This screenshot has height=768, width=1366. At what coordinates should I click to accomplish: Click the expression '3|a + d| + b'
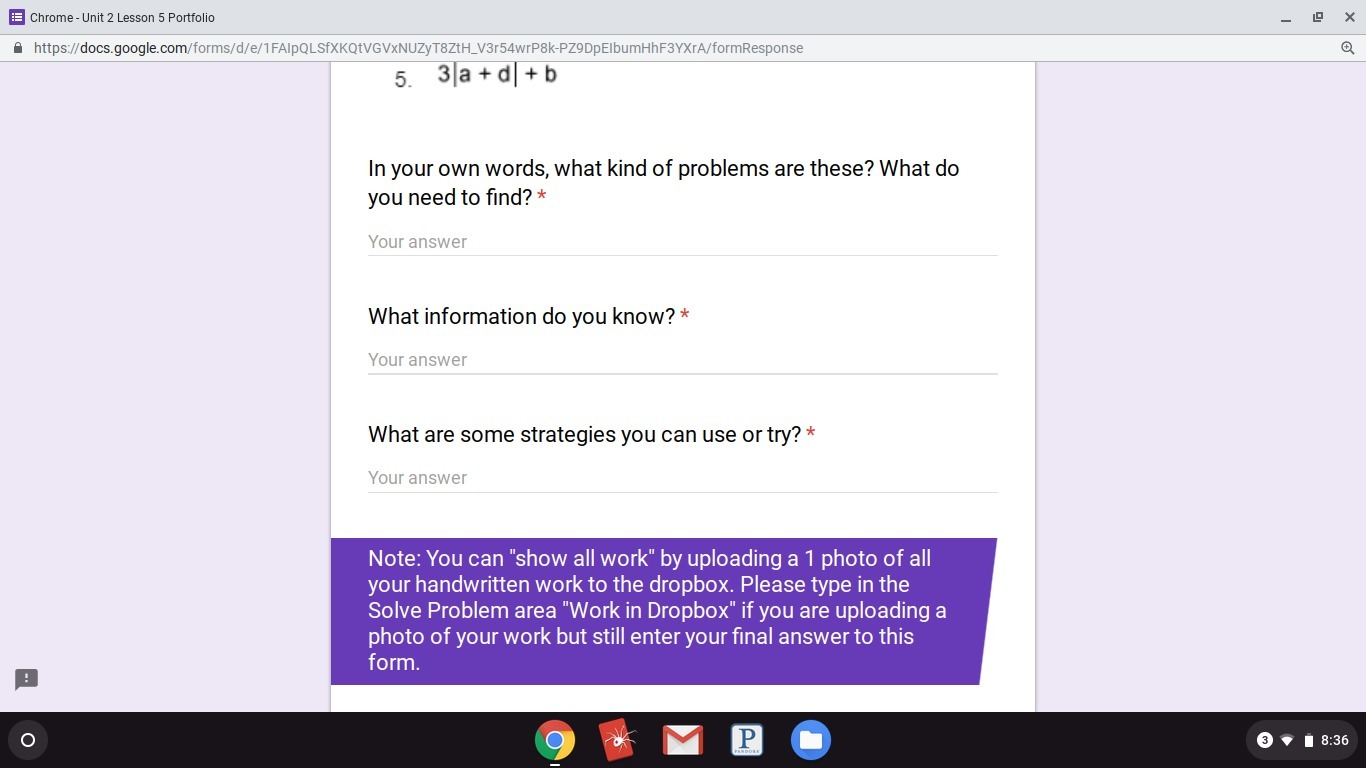(497, 74)
